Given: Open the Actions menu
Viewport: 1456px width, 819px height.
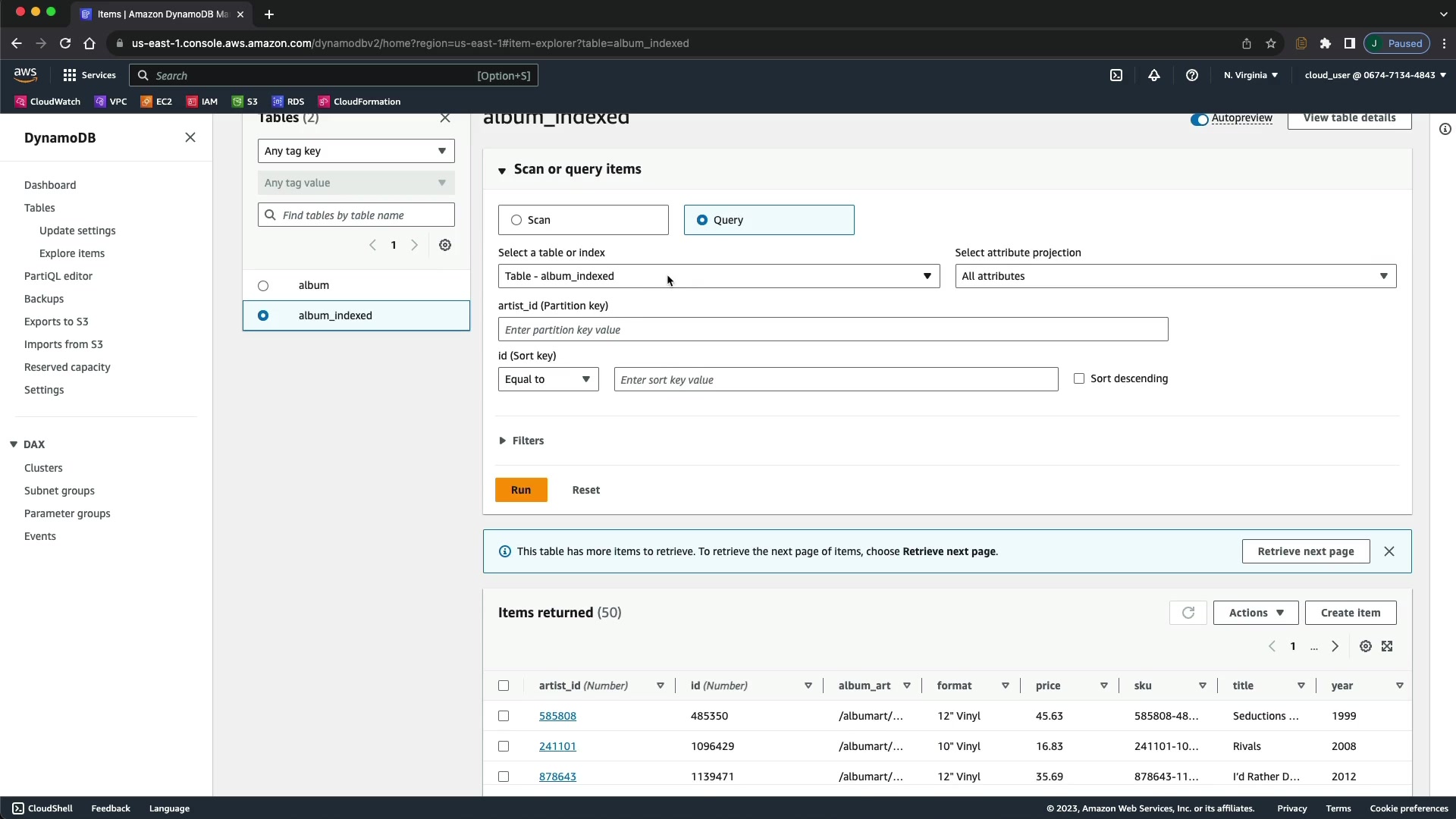Looking at the screenshot, I should tap(1255, 613).
